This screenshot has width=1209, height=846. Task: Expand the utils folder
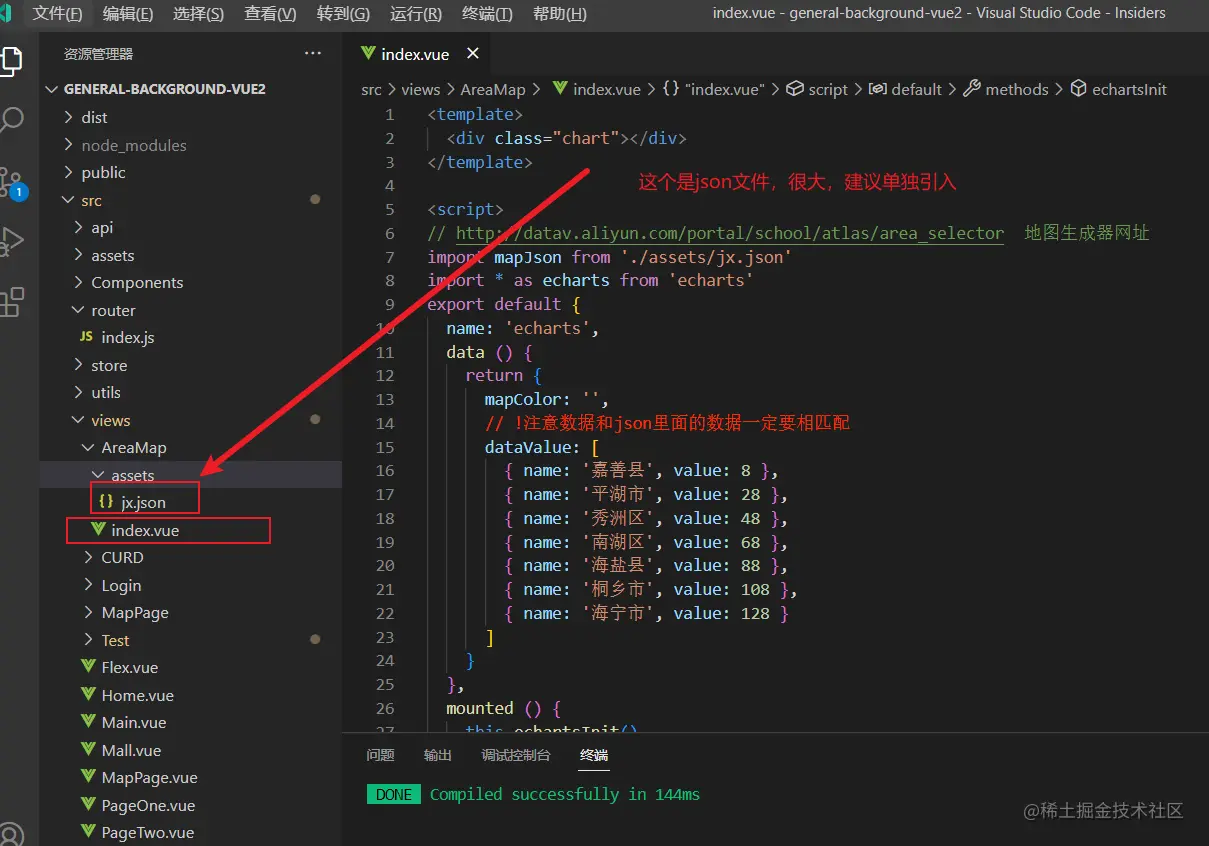(x=79, y=392)
